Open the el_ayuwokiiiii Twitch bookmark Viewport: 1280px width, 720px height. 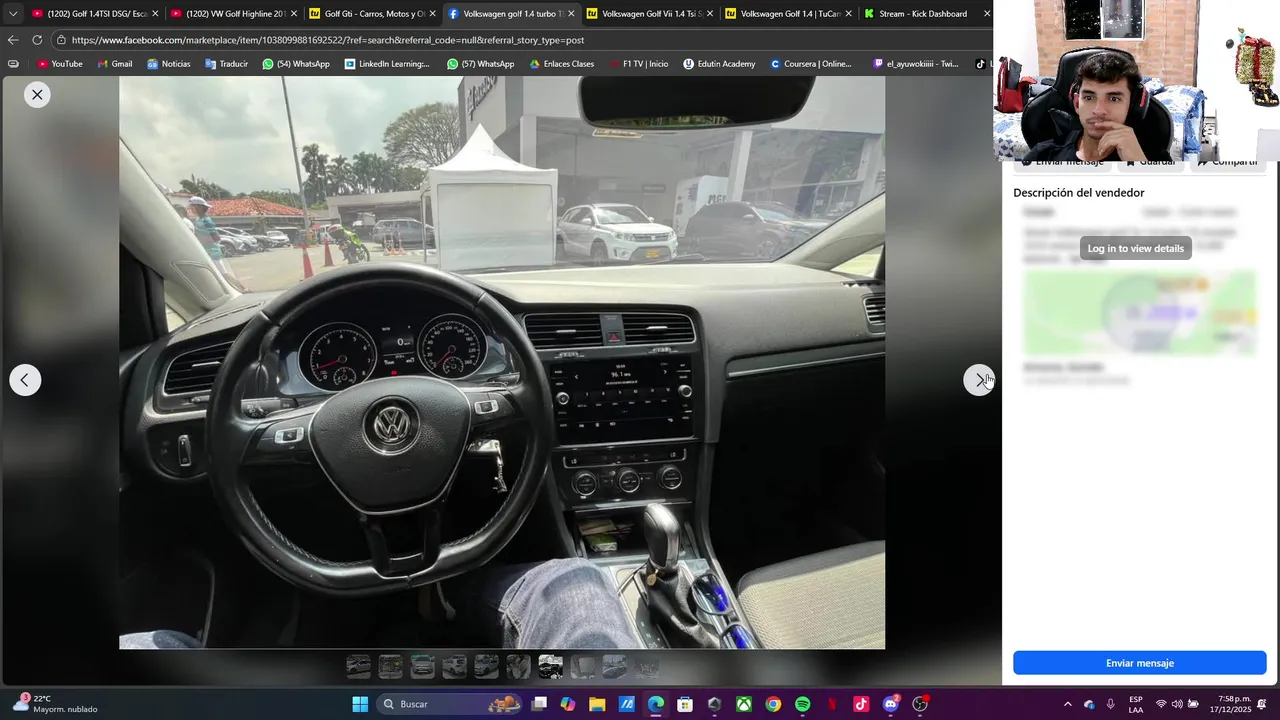(915, 64)
